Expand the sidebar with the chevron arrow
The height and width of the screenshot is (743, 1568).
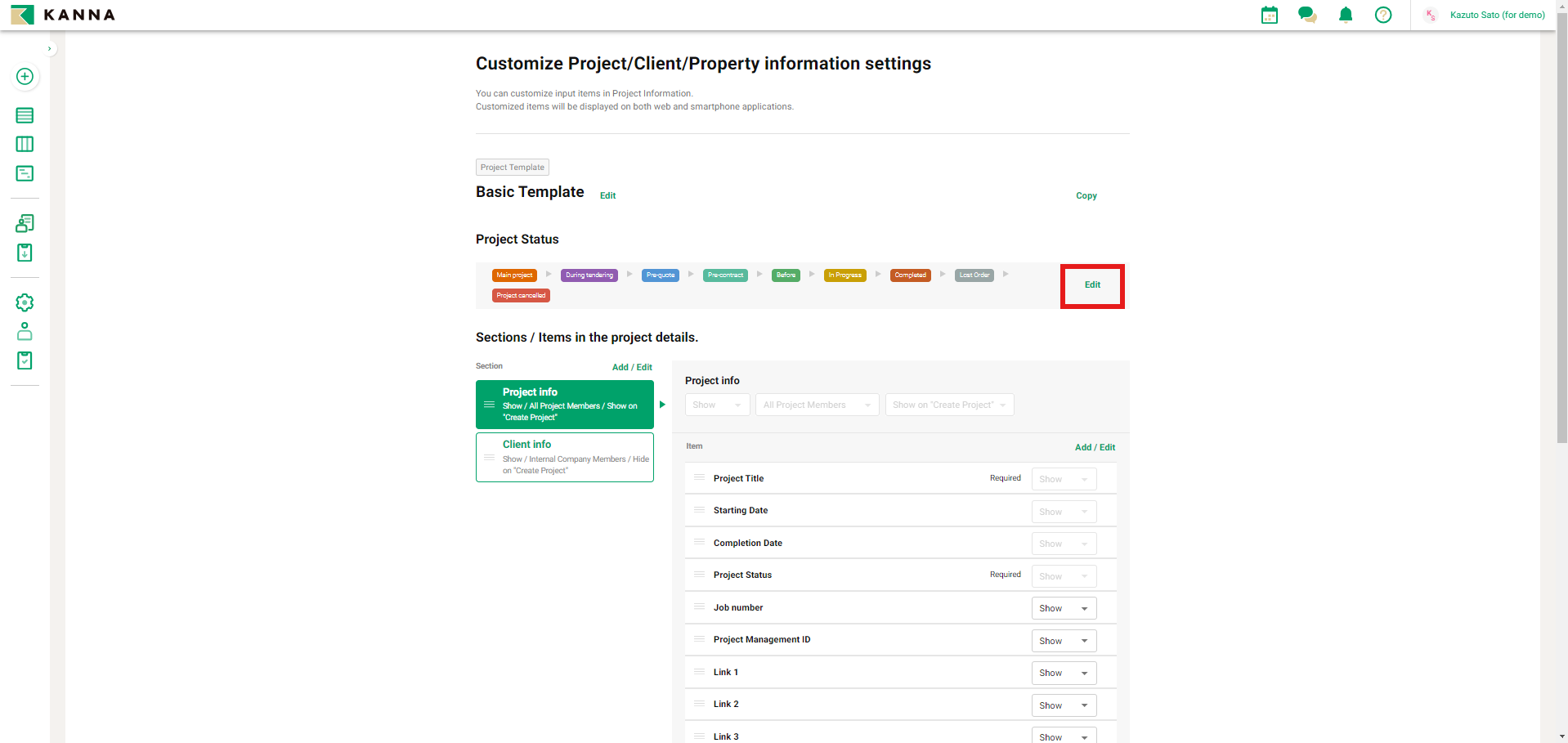pos(50,49)
